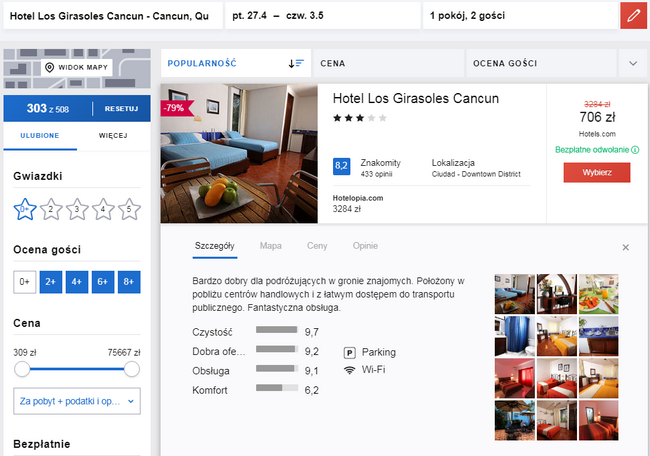Close the hotel details panel

626,247
